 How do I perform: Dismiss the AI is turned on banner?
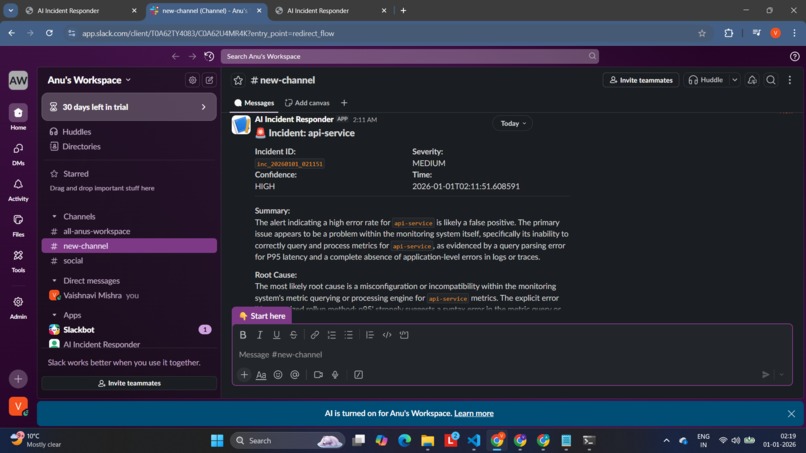click(791, 413)
